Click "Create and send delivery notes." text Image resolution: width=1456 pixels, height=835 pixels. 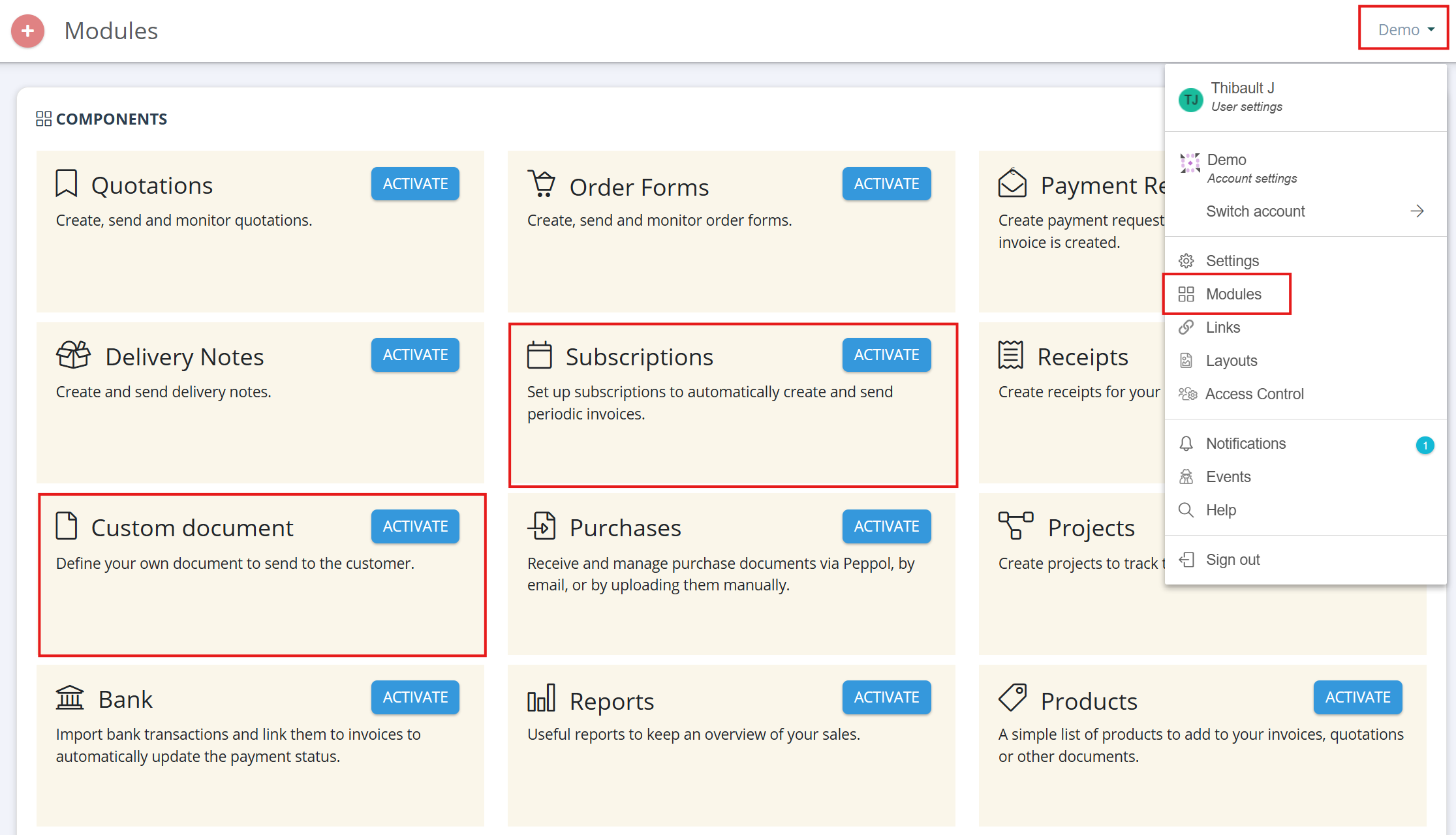pos(164,391)
